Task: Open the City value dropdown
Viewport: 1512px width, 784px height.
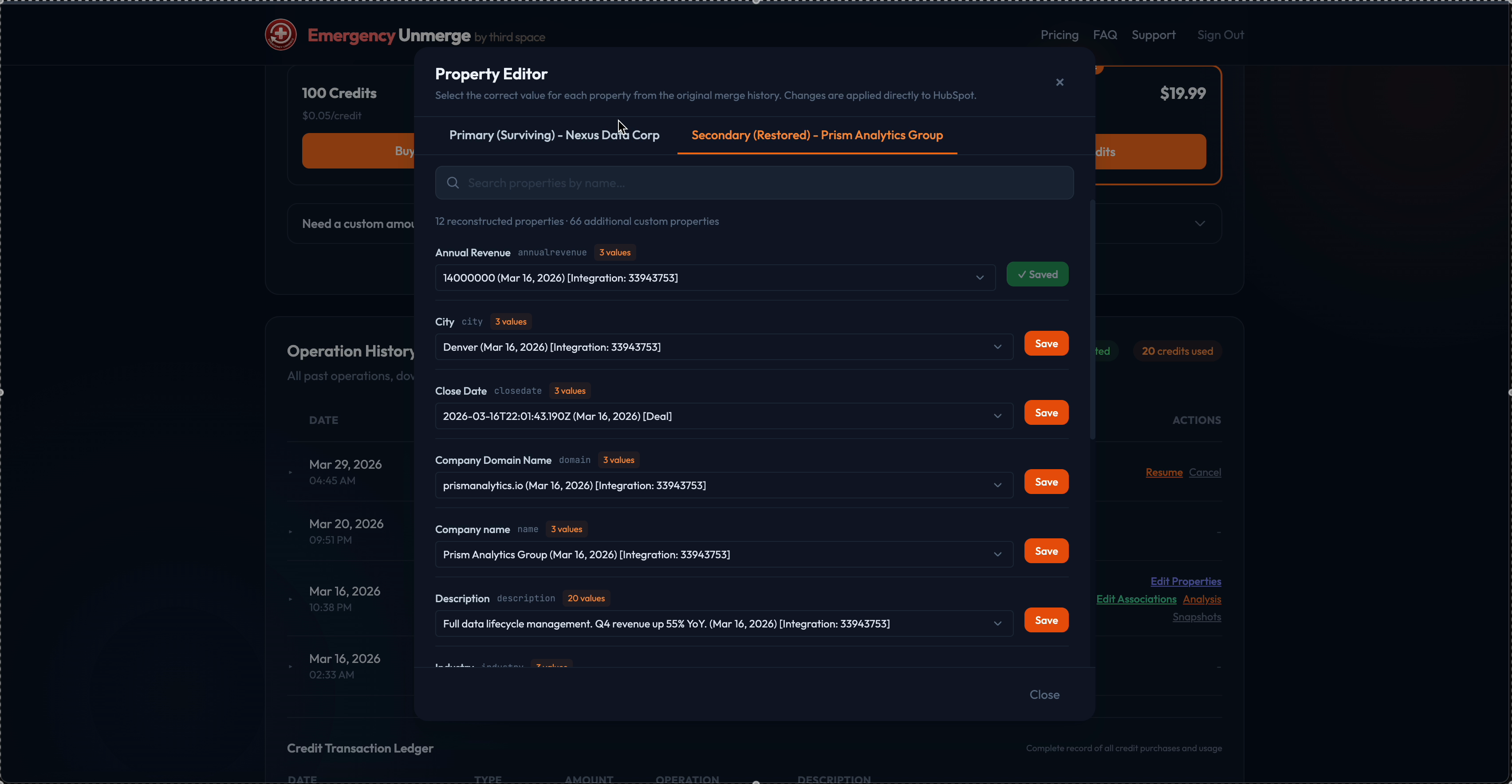Action: tap(724, 347)
